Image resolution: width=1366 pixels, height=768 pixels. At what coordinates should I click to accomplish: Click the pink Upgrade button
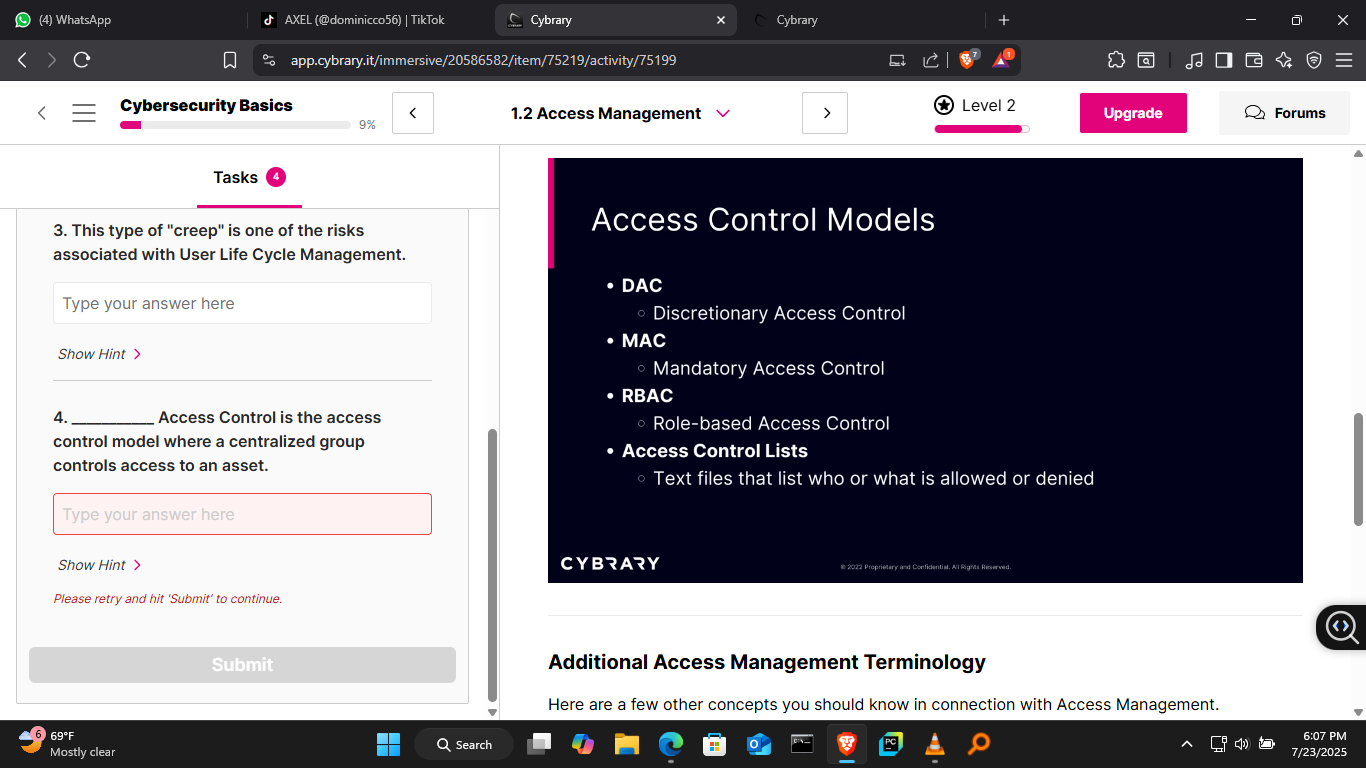pos(1132,113)
